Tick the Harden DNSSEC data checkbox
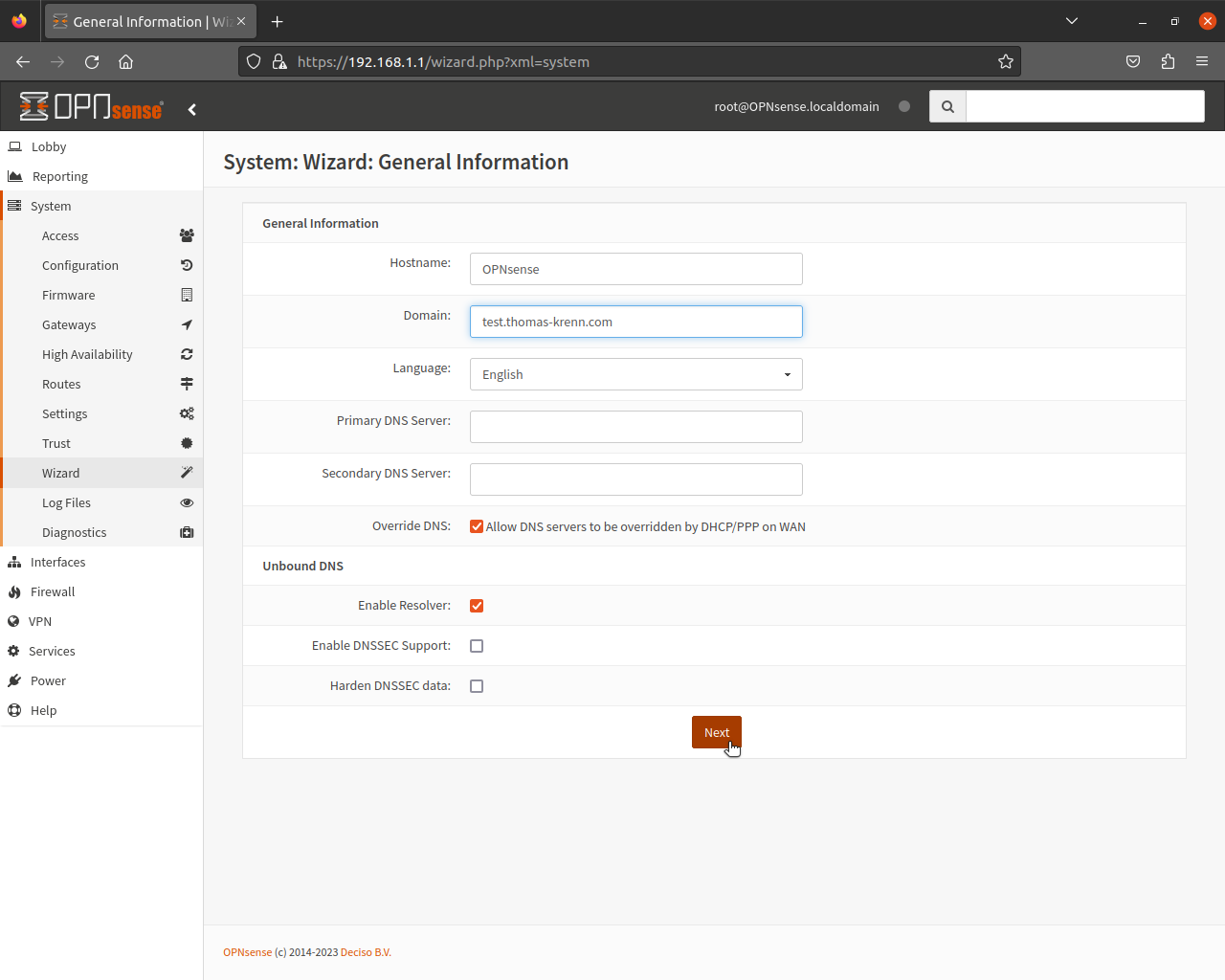 tap(477, 686)
